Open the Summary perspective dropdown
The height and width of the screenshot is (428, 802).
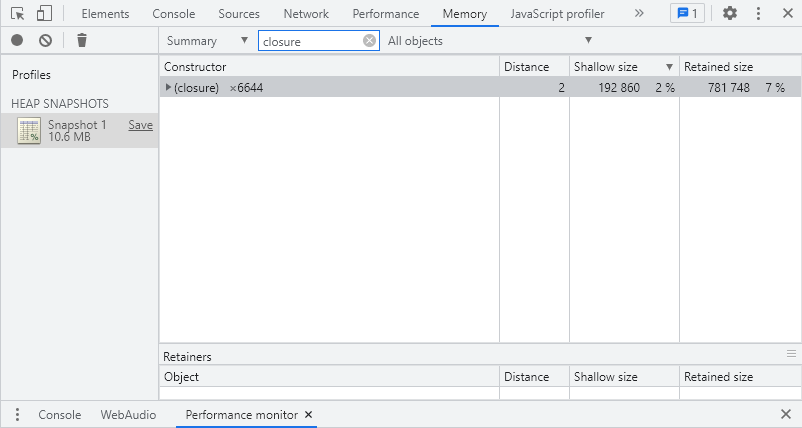tap(207, 41)
